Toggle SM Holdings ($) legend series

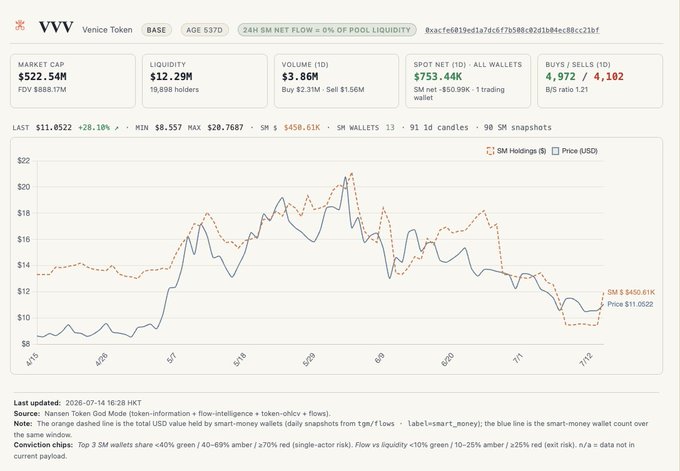point(516,151)
